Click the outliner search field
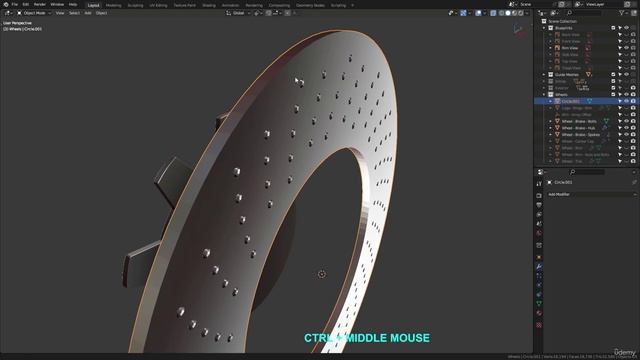The height and width of the screenshot is (360, 640). click(584, 13)
